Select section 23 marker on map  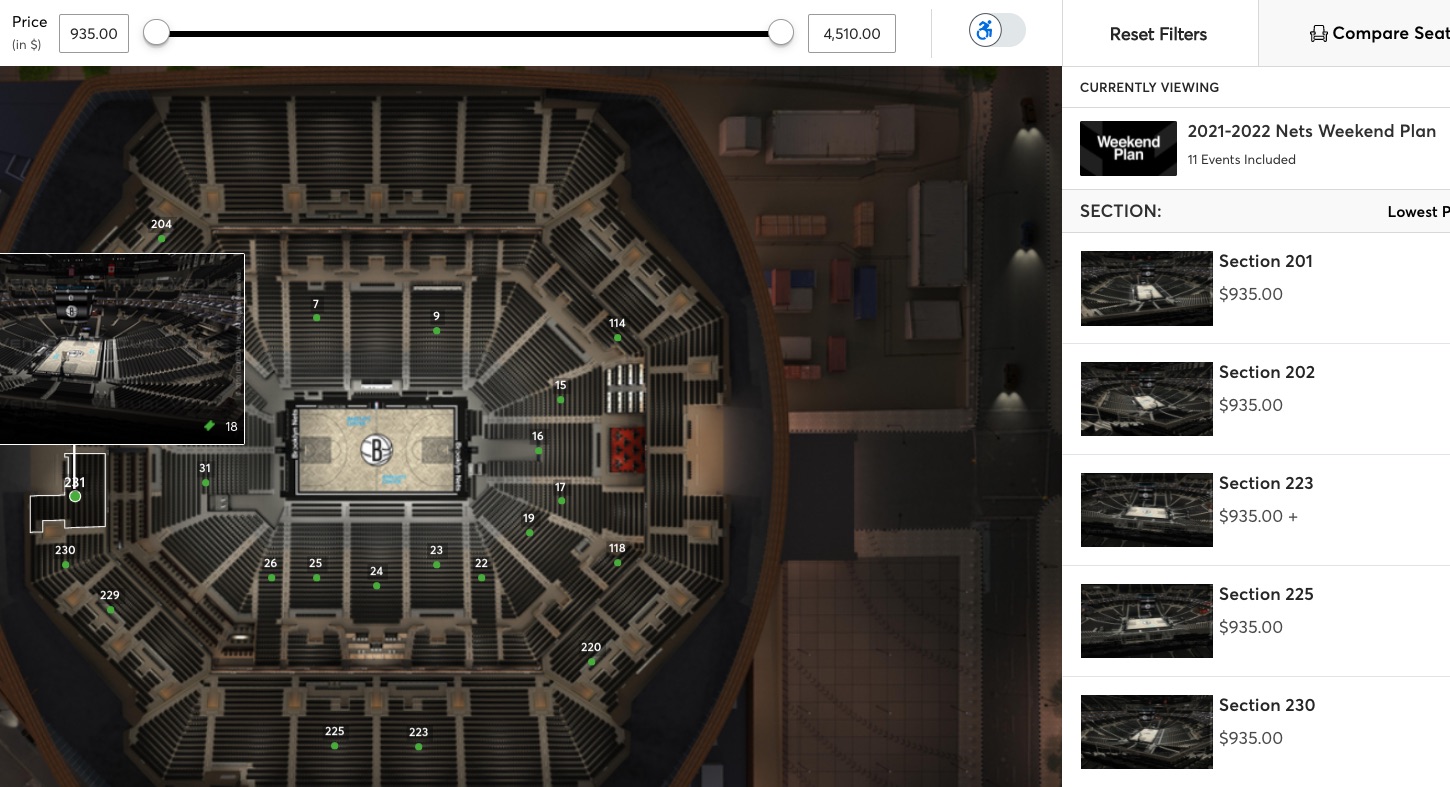[x=436, y=565]
